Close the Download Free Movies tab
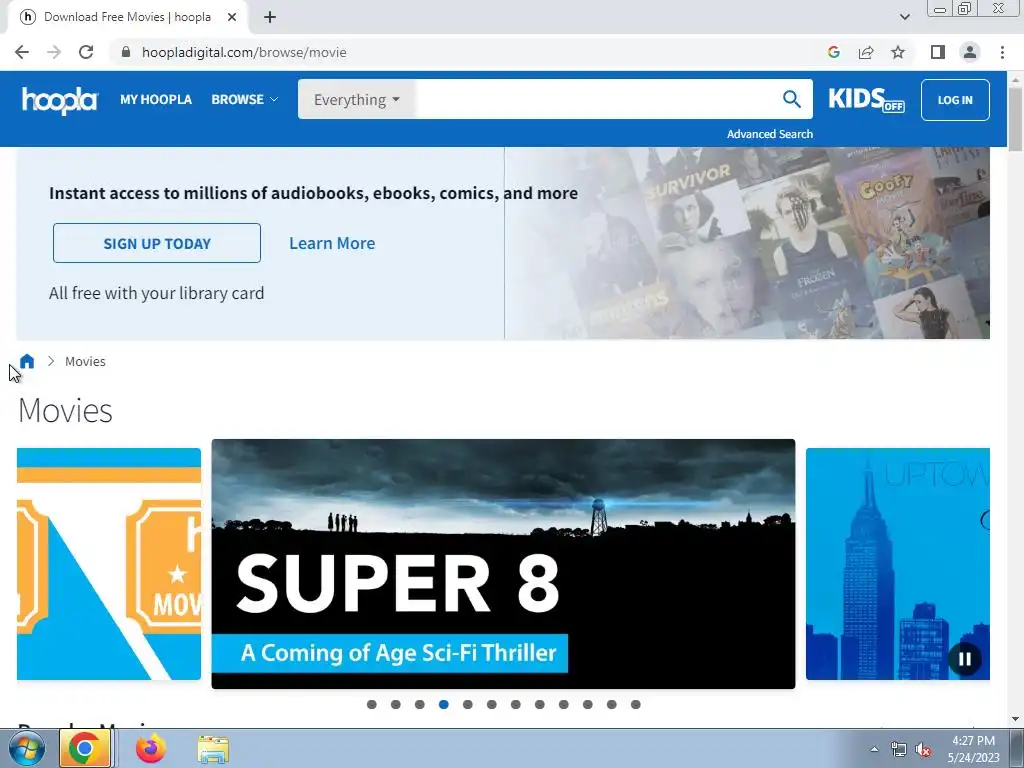Image resolution: width=1024 pixels, height=768 pixels. [x=232, y=17]
